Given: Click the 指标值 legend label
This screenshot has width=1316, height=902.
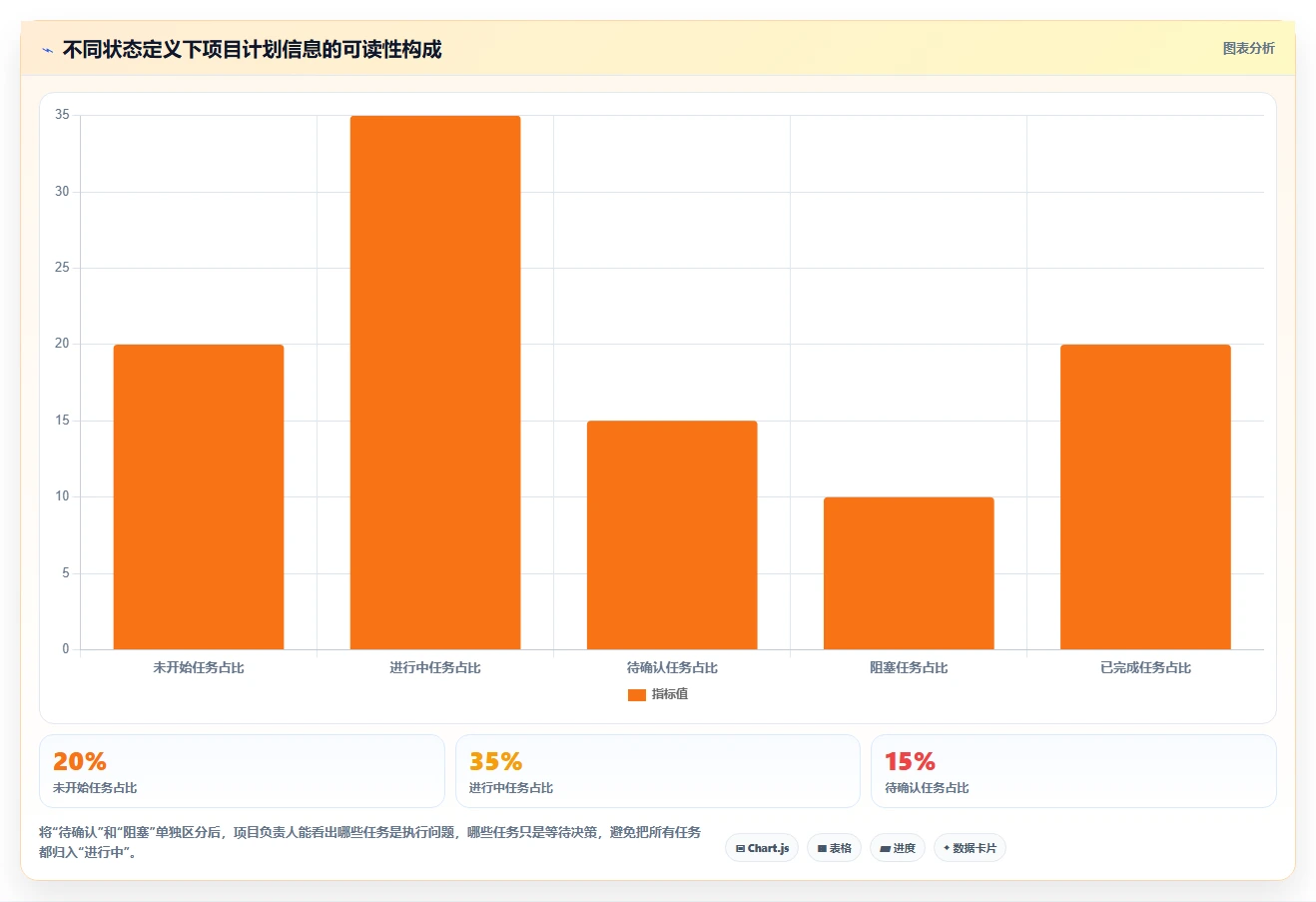Looking at the screenshot, I should click(x=670, y=694).
